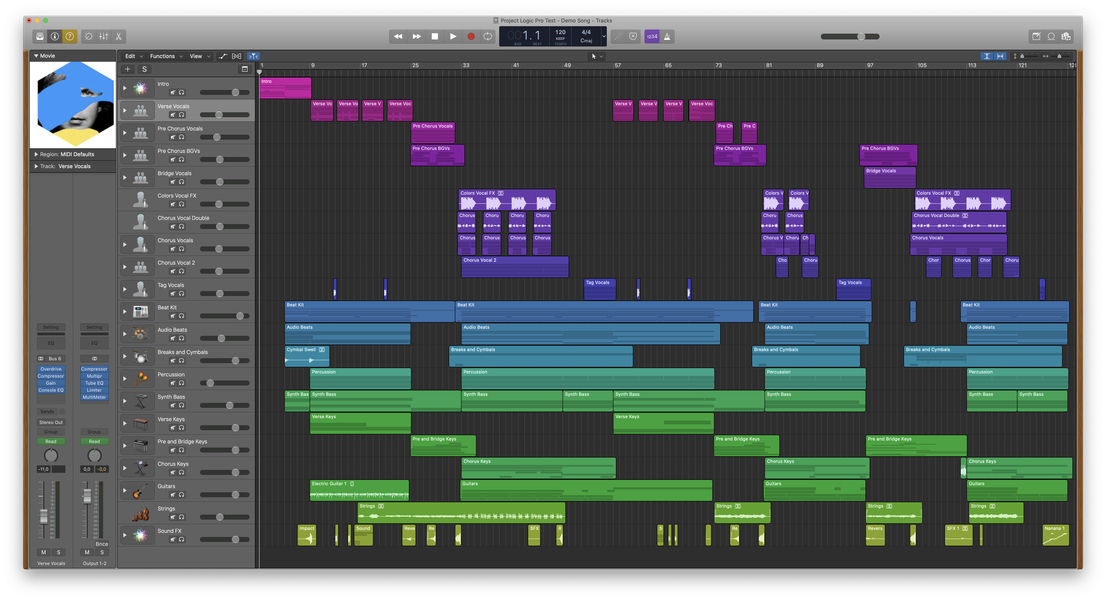This screenshot has width=1106, height=600.
Task: Click the red Record button
Action: pos(471,36)
